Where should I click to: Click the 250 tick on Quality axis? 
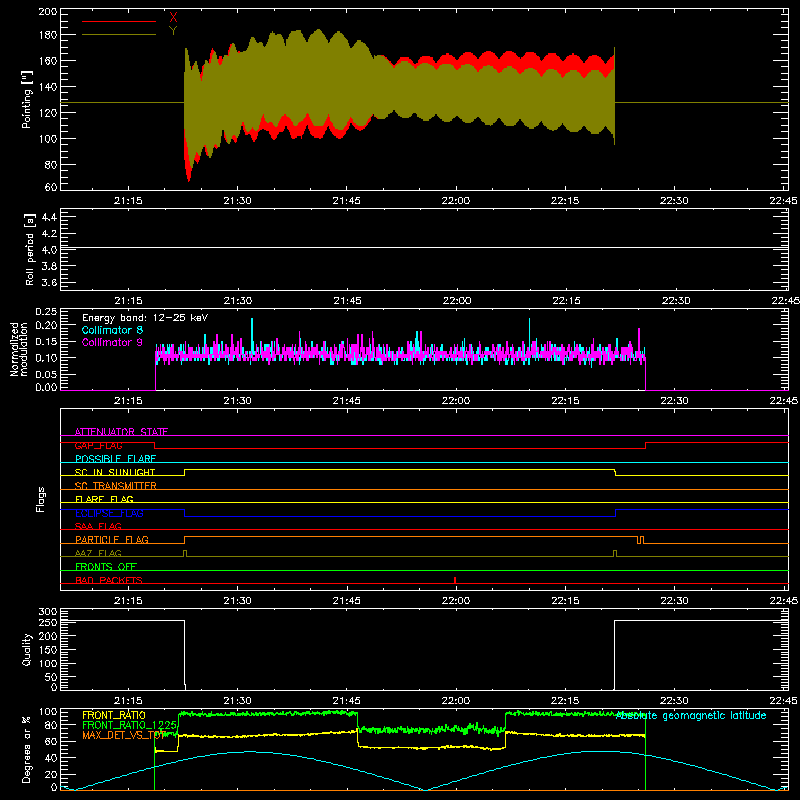(x=48, y=622)
